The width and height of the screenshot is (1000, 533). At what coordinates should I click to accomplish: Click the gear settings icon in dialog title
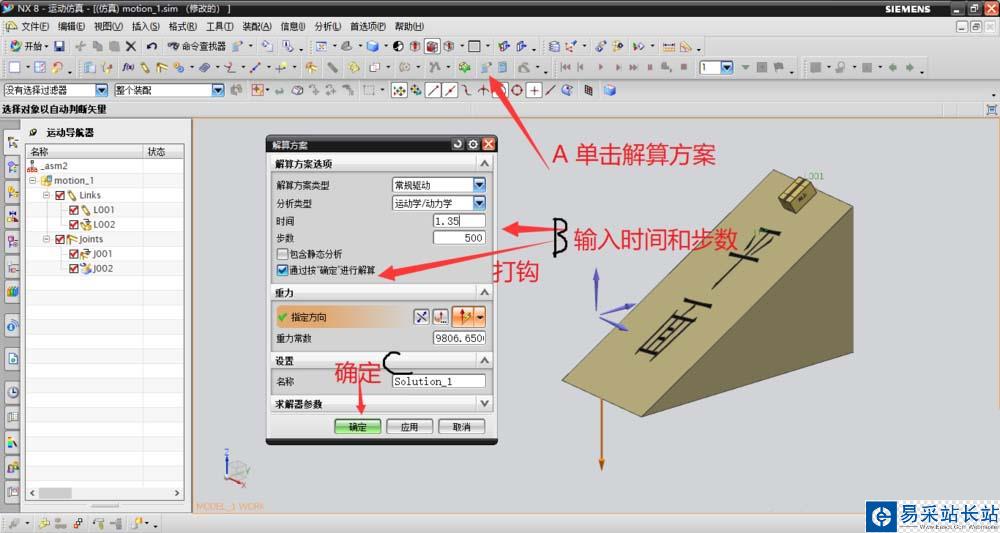click(x=473, y=144)
